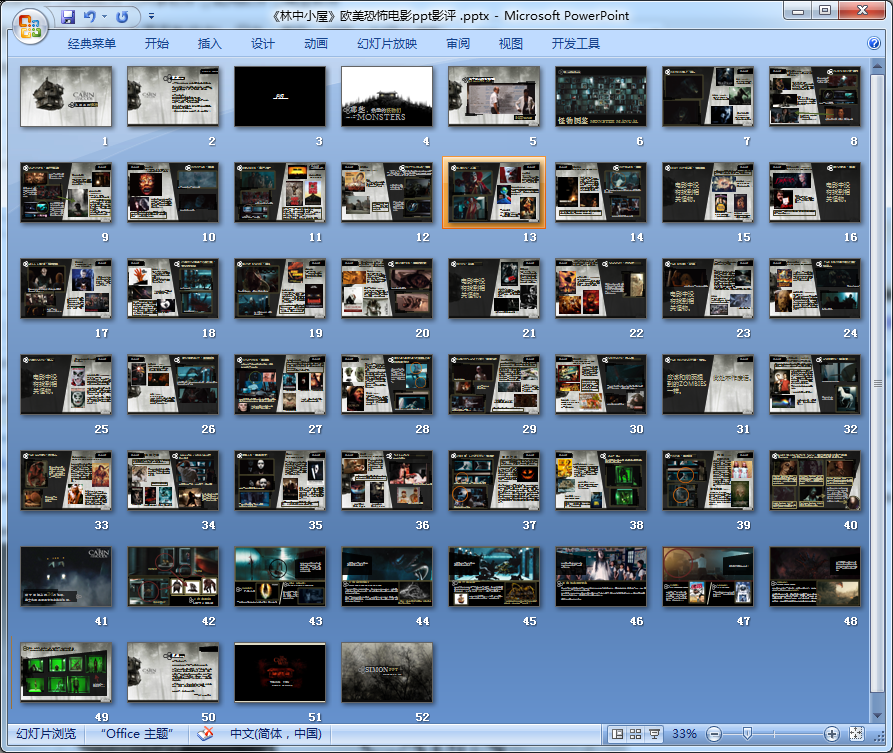Click the "Office 主题" status bar label
893x753 pixels.
pos(137,734)
